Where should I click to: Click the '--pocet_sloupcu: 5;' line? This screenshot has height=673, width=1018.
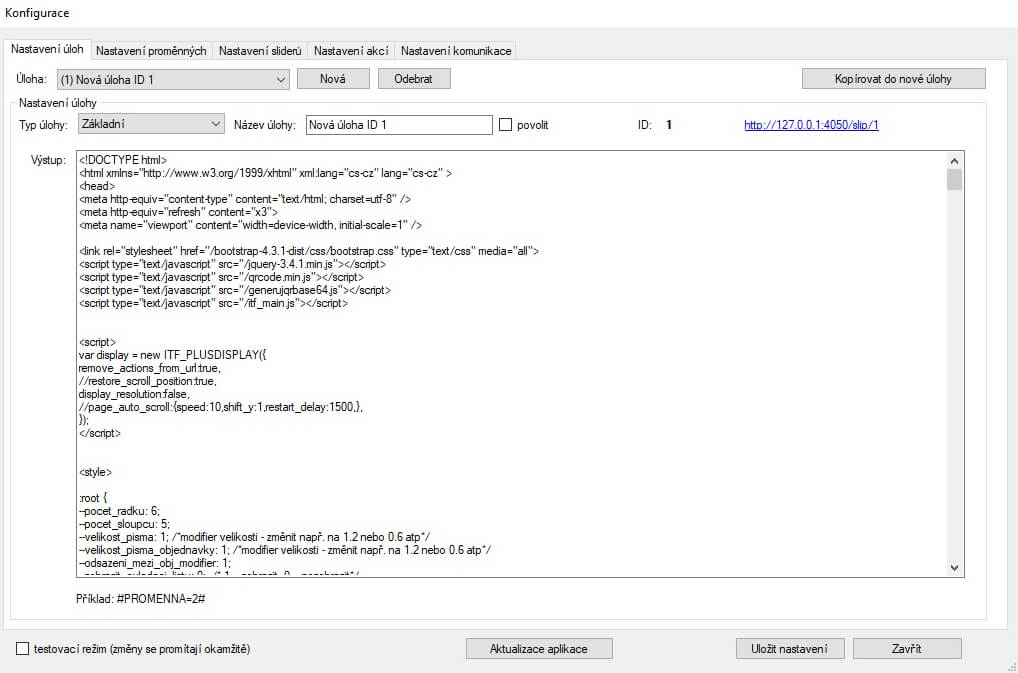(125, 524)
